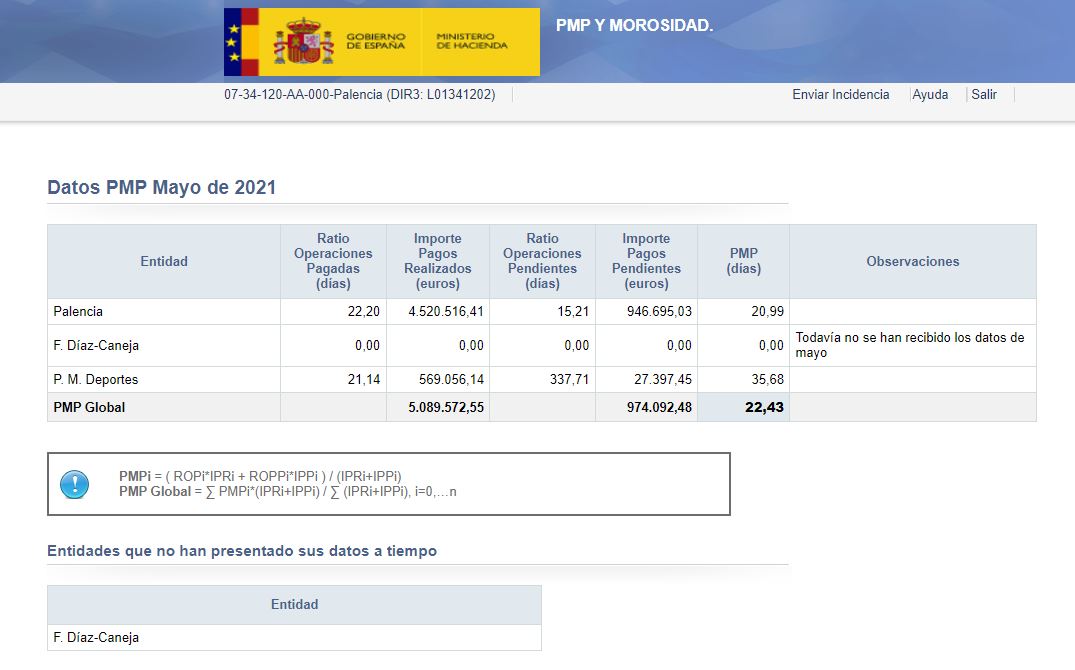Select the Palencia row in the table
Image resolution: width=1075 pixels, height=670 pixels.
(78, 312)
